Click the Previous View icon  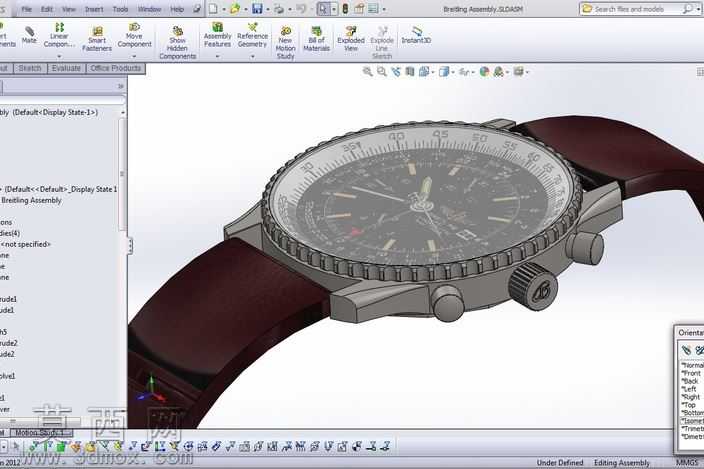coord(396,72)
